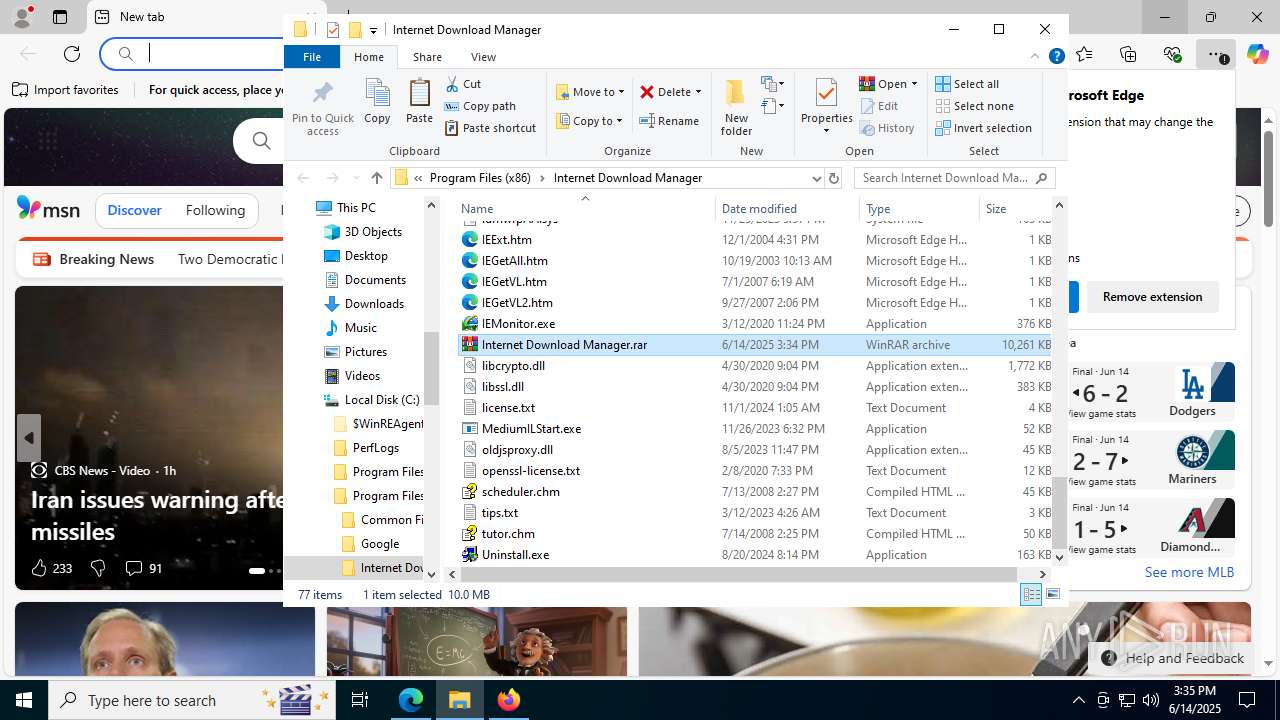Switch to the Share ribbon tab
Image resolution: width=1280 pixels, height=720 pixels.
point(427,57)
